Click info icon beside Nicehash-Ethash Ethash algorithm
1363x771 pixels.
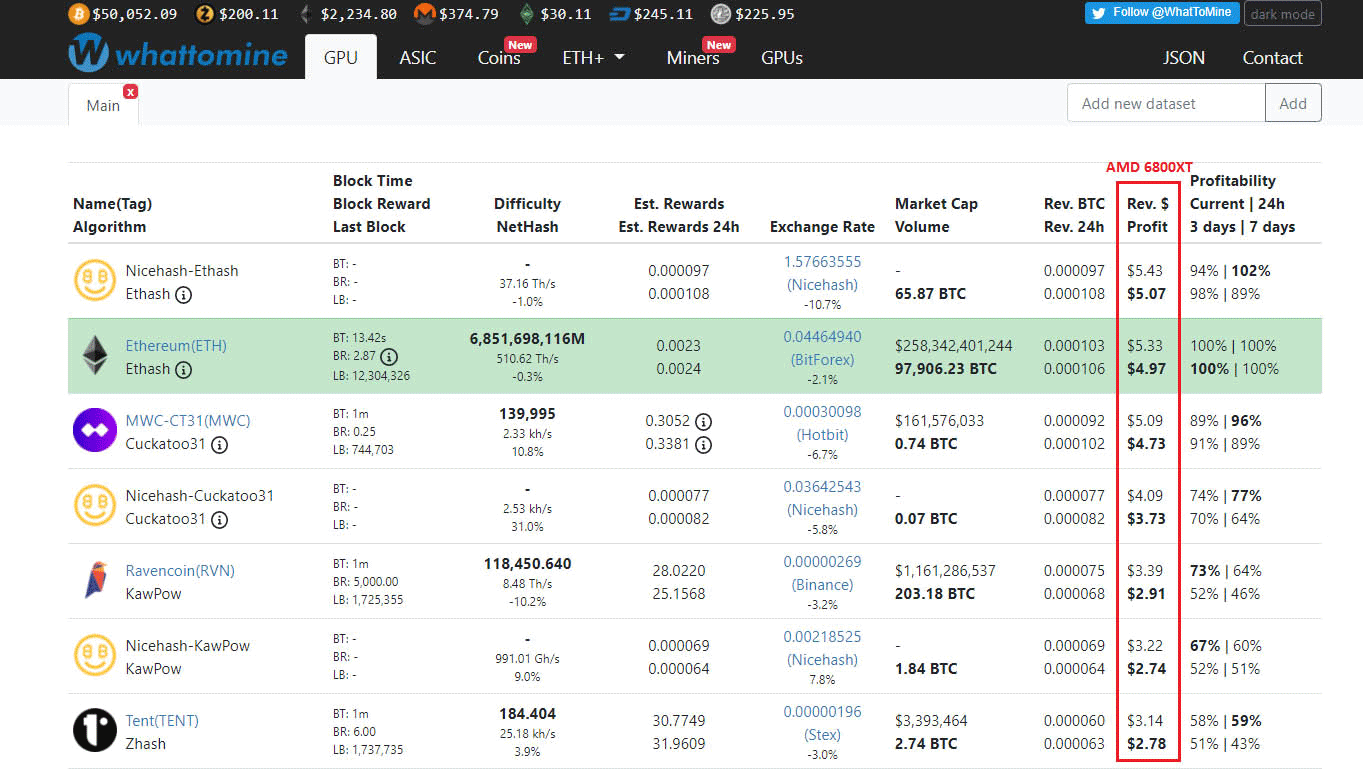pyautogui.click(x=184, y=294)
